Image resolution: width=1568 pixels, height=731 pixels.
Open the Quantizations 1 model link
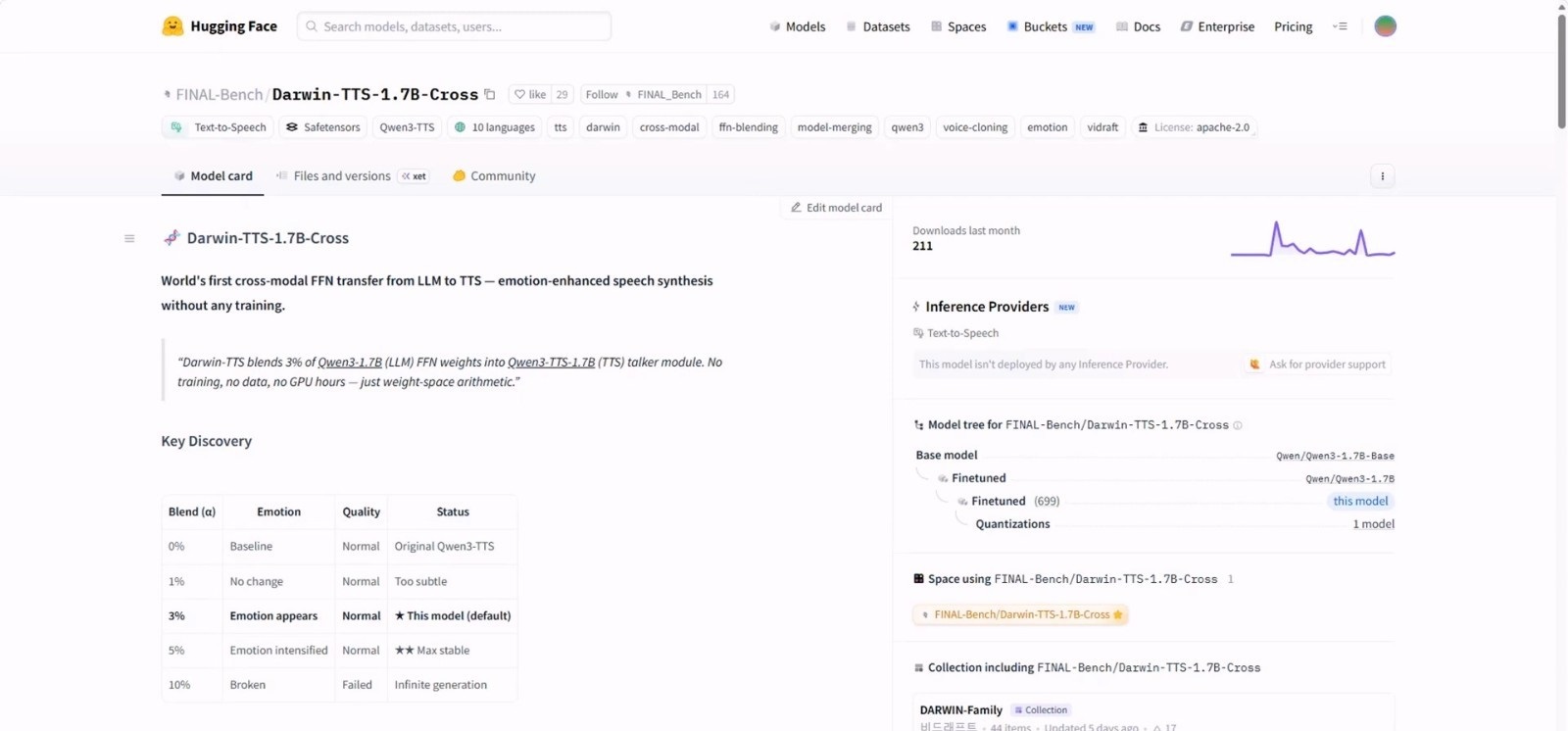[x=1373, y=524]
